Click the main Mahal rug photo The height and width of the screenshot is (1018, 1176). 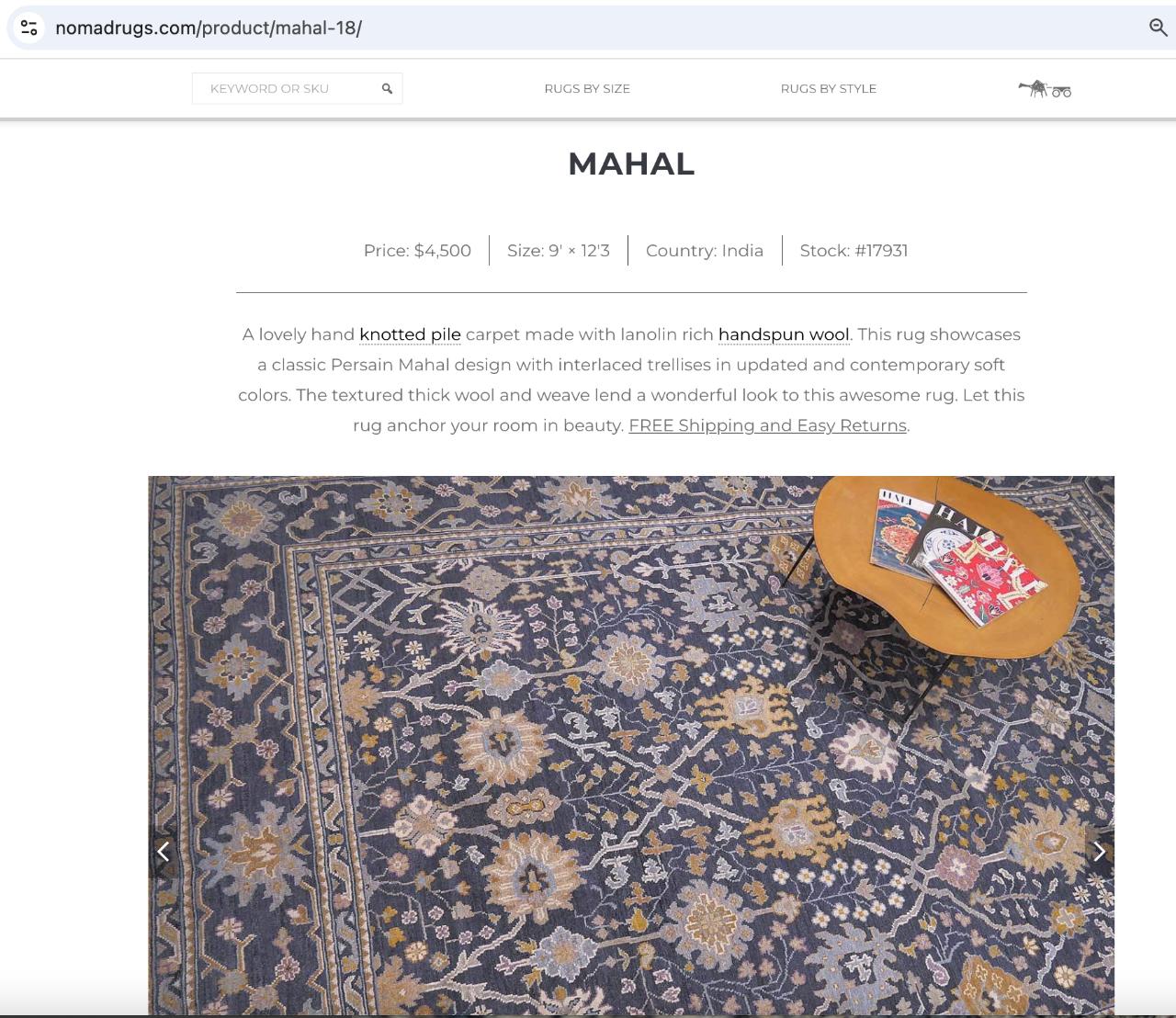631,745
